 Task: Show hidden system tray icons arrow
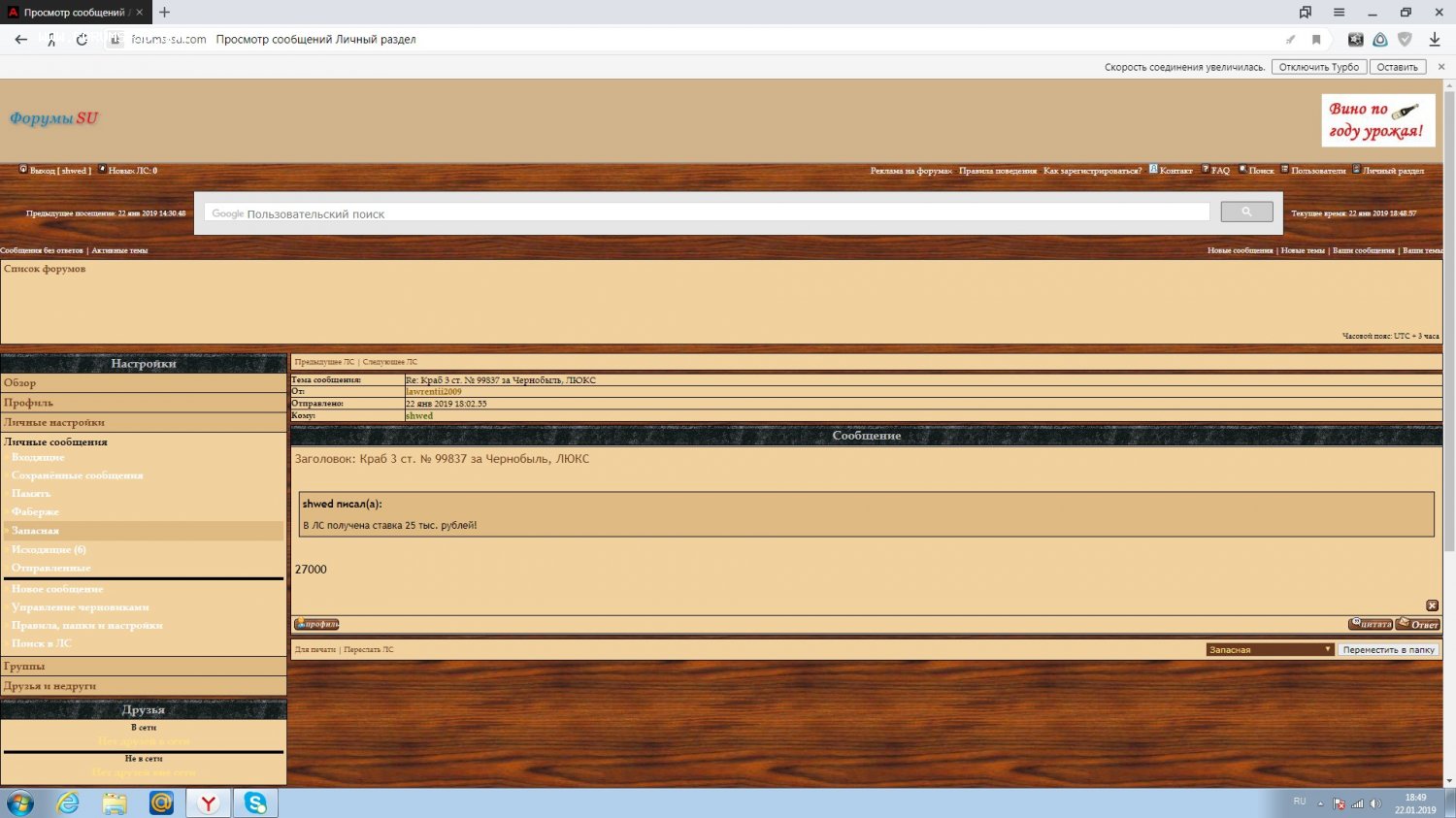tap(1320, 803)
